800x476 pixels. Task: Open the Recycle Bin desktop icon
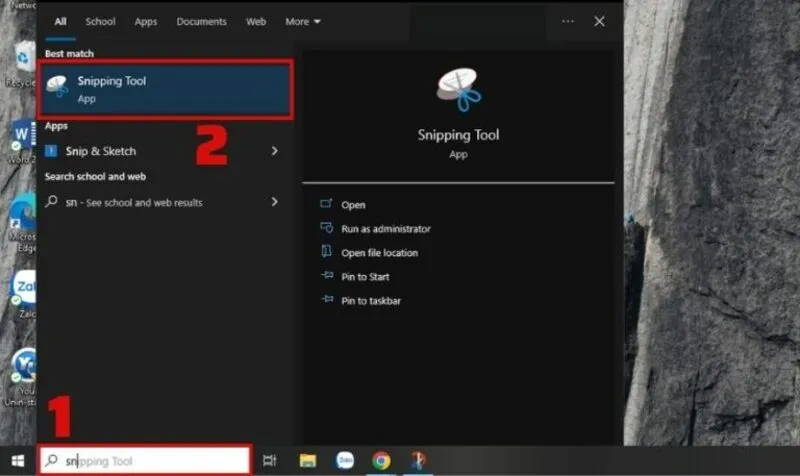[21, 64]
